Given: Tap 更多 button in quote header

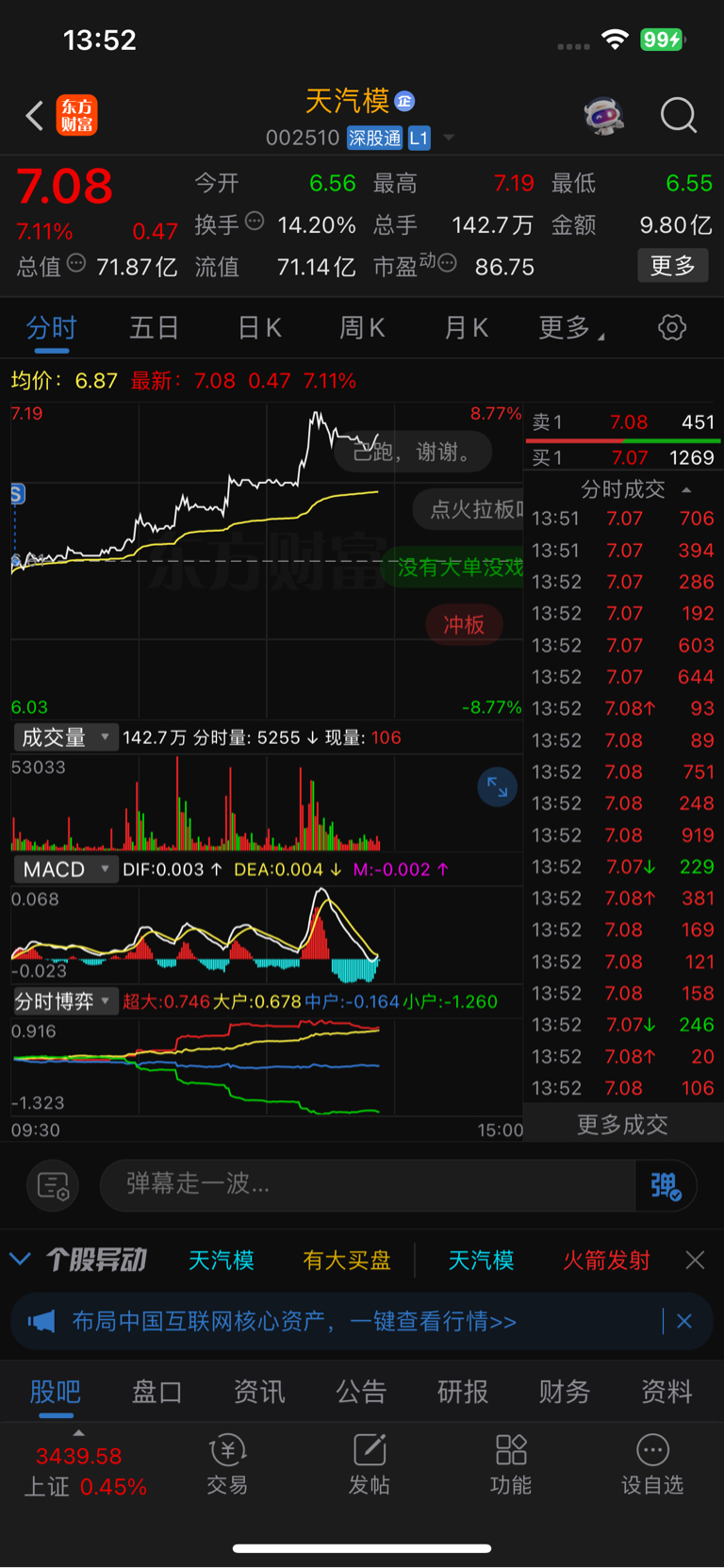Looking at the screenshot, I should (x=673, y=266).
